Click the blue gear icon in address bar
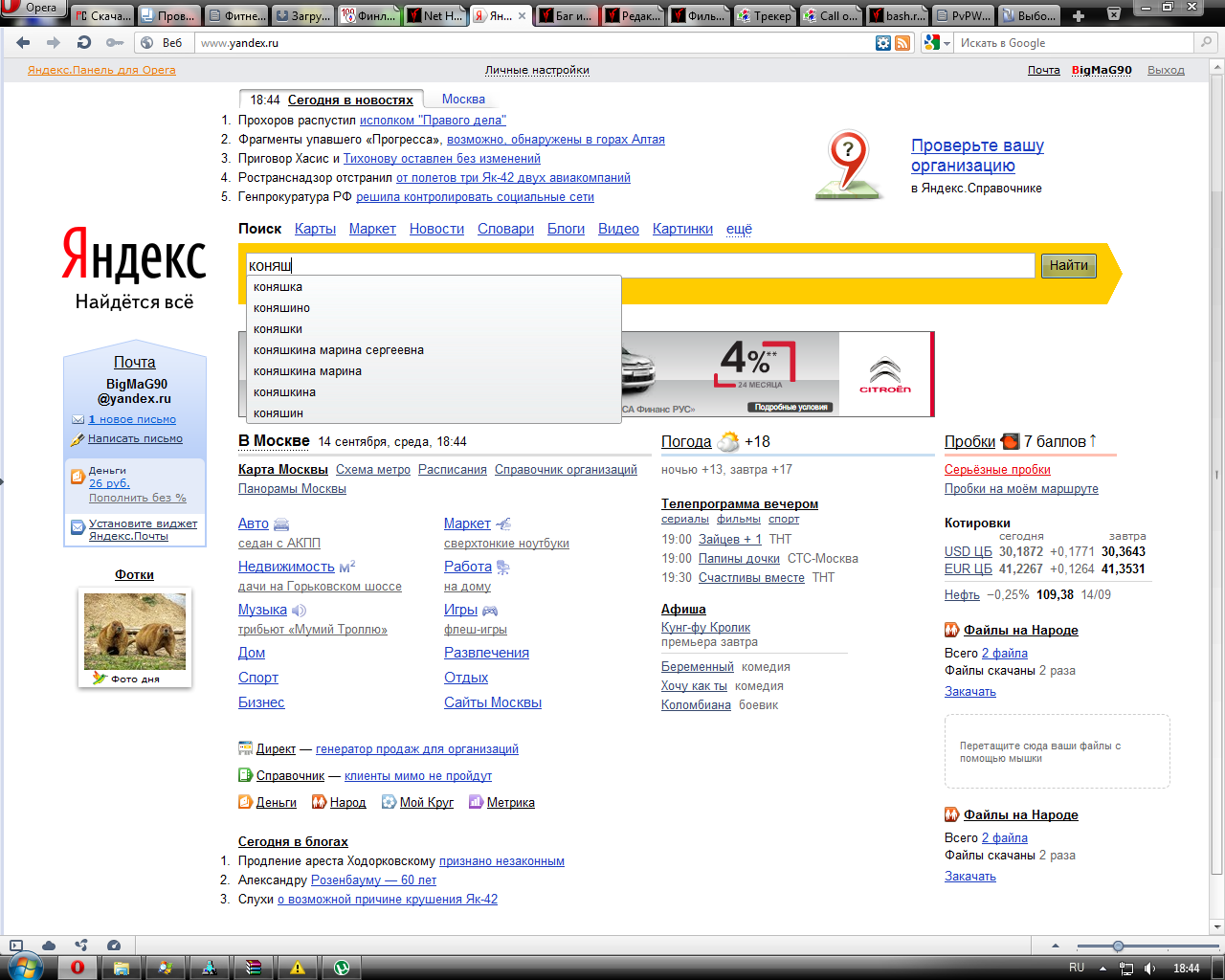1225x980 pixels. tap(883, 43)
